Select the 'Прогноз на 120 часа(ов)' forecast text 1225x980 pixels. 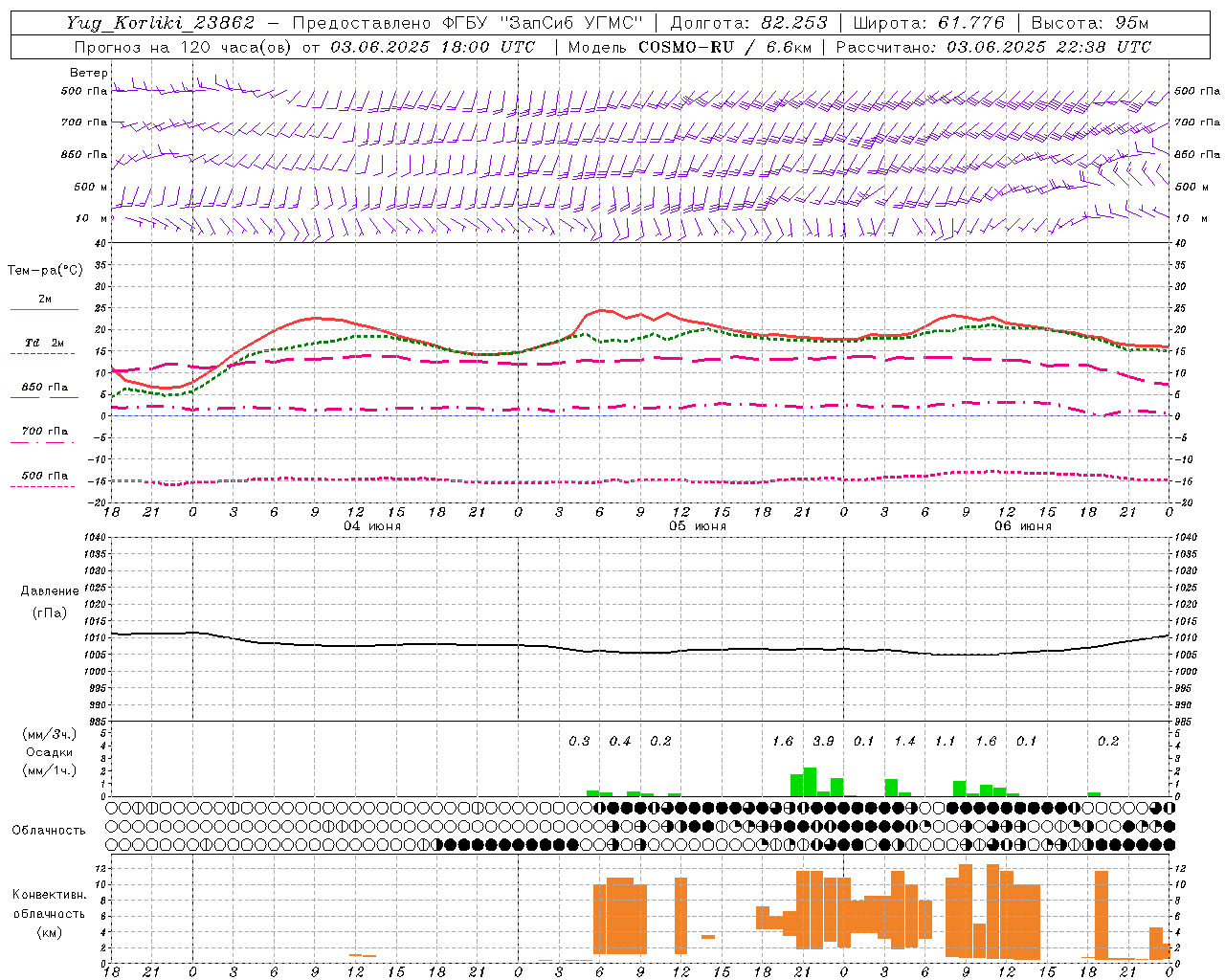185,47
